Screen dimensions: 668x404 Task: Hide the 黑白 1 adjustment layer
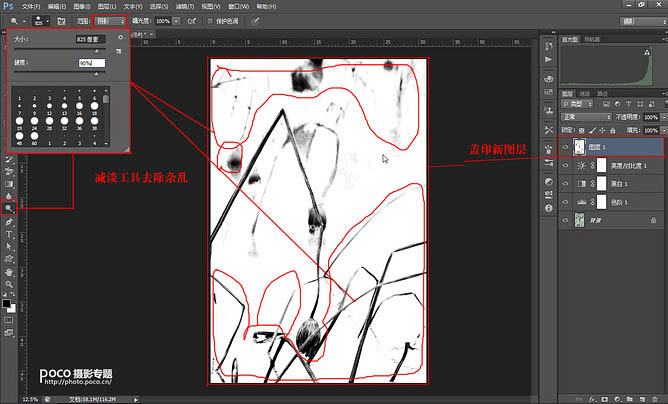pos(565,184)
